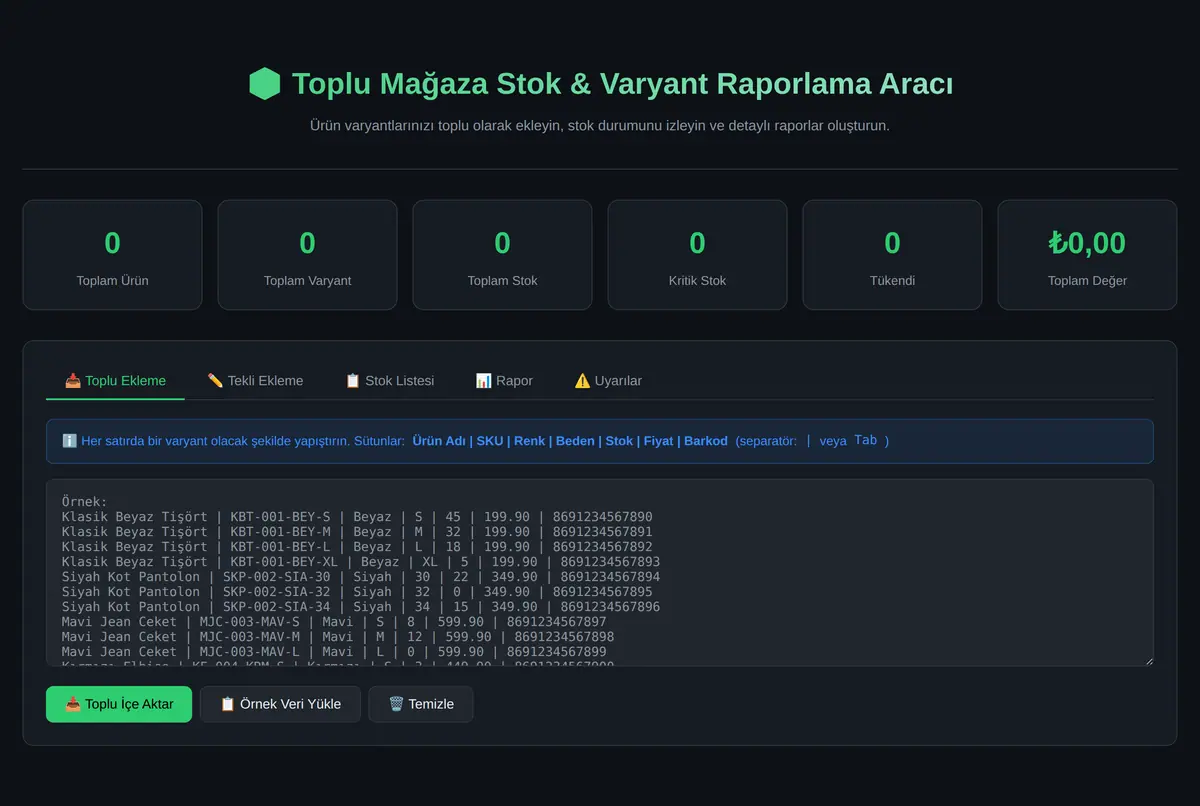The image size is (1200, 806).
Task: Click the green hexagon logo icon
Action: coord(265,84)
